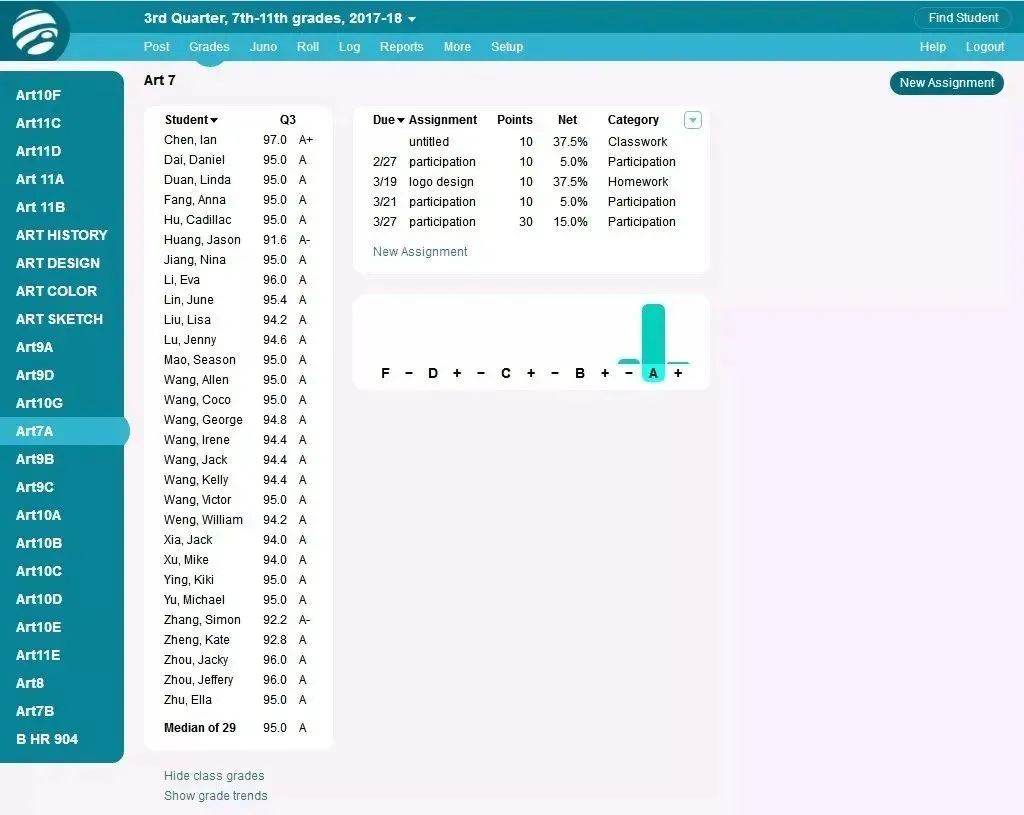Select the ART HISTORY class in sidebar
This screenshot has height=815, width=1024.
61,235
